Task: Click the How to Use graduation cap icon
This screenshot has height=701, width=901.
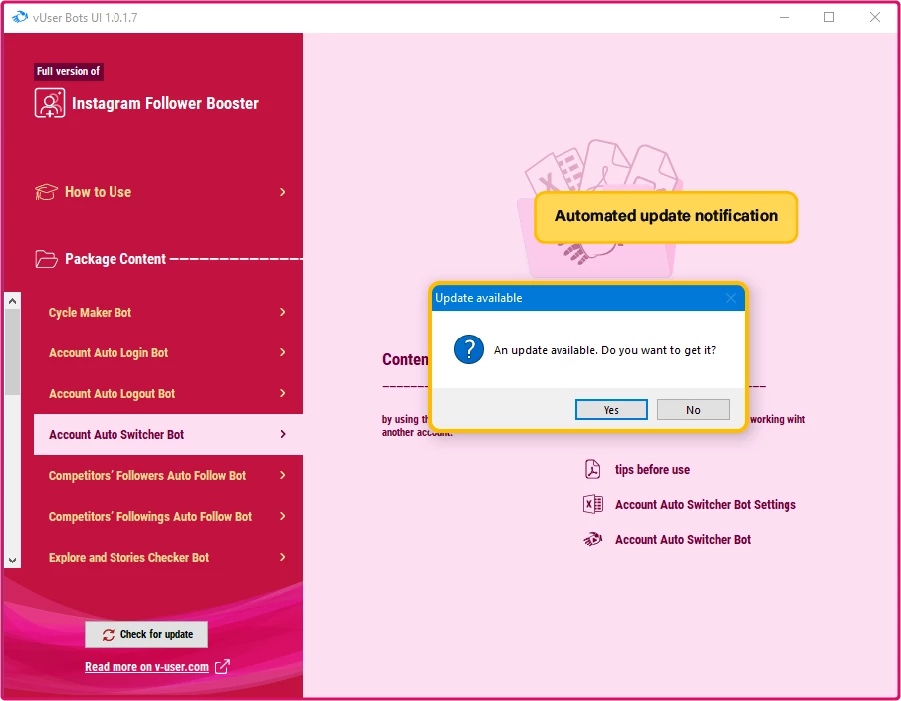Action: (x=47, y=192)
